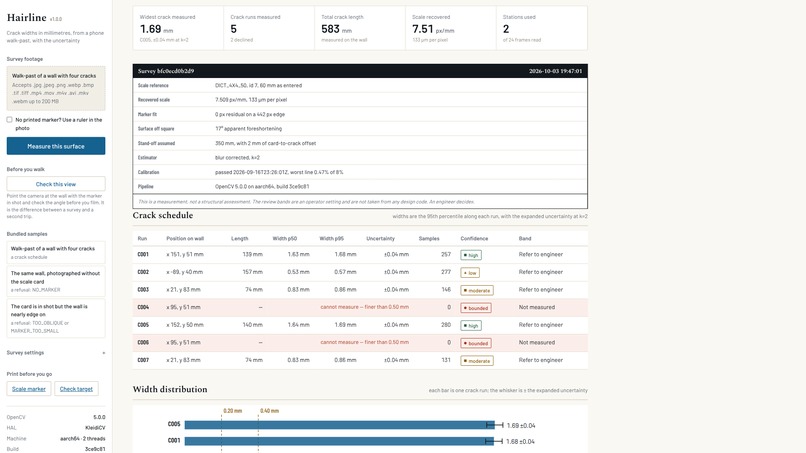This screenshot has width=806, height=453.
Task: Click the 'Position on wall' column header
Action: (x=185, y=239)
